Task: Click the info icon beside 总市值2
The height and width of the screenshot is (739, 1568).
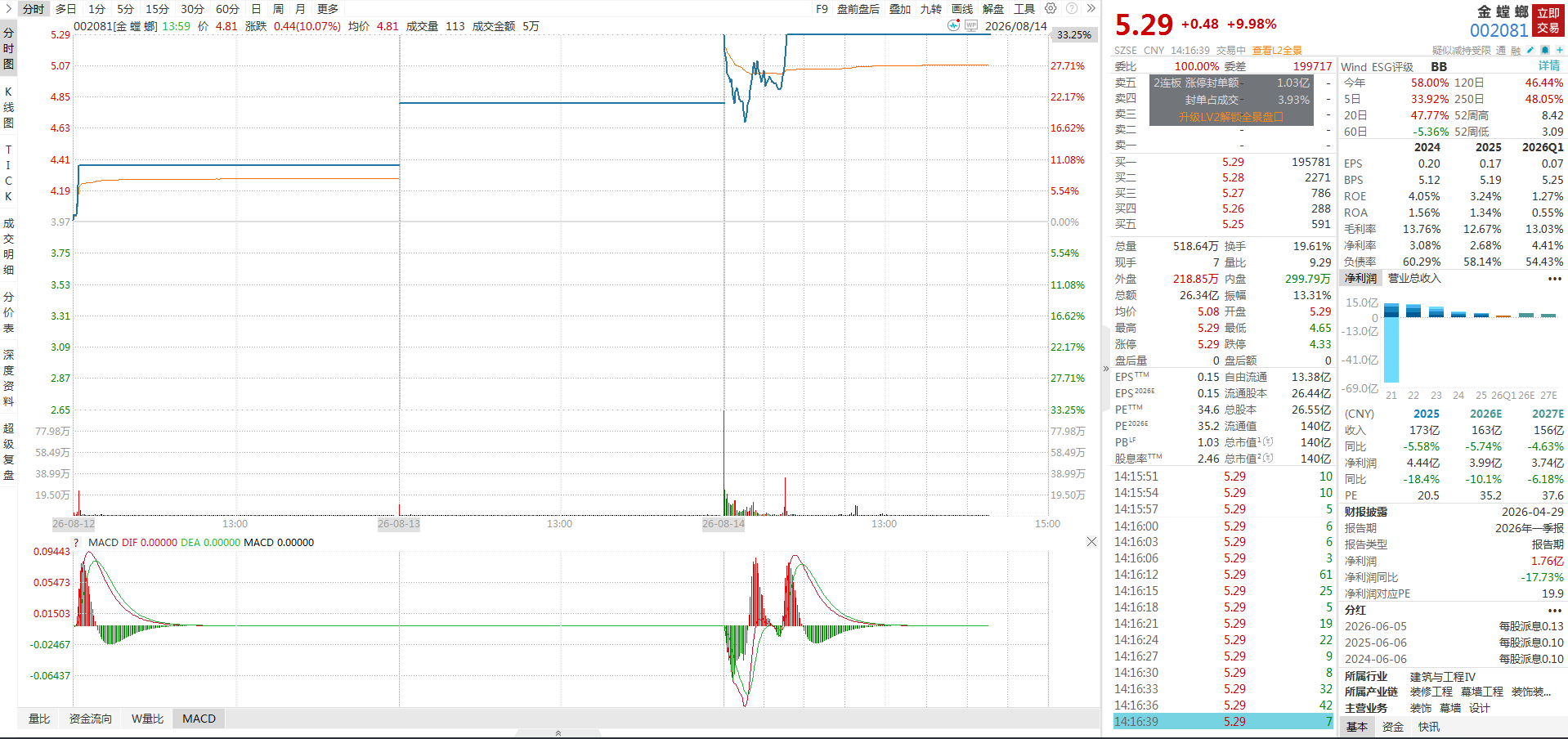Action: point(1268,459)
